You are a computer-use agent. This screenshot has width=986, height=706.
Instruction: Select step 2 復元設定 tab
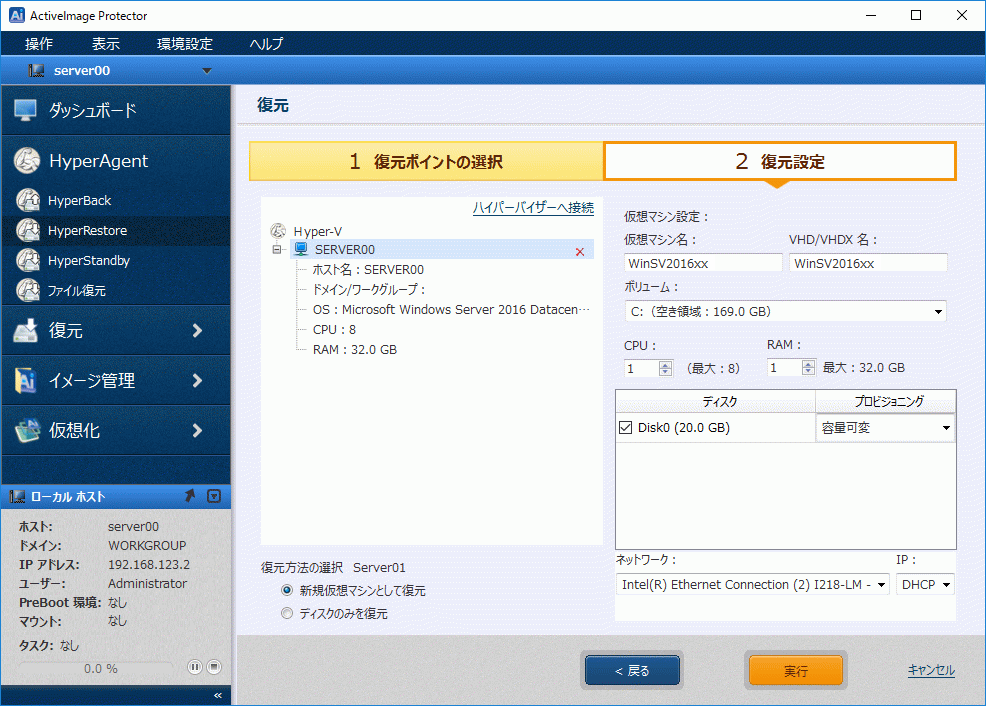pos(780,162)
